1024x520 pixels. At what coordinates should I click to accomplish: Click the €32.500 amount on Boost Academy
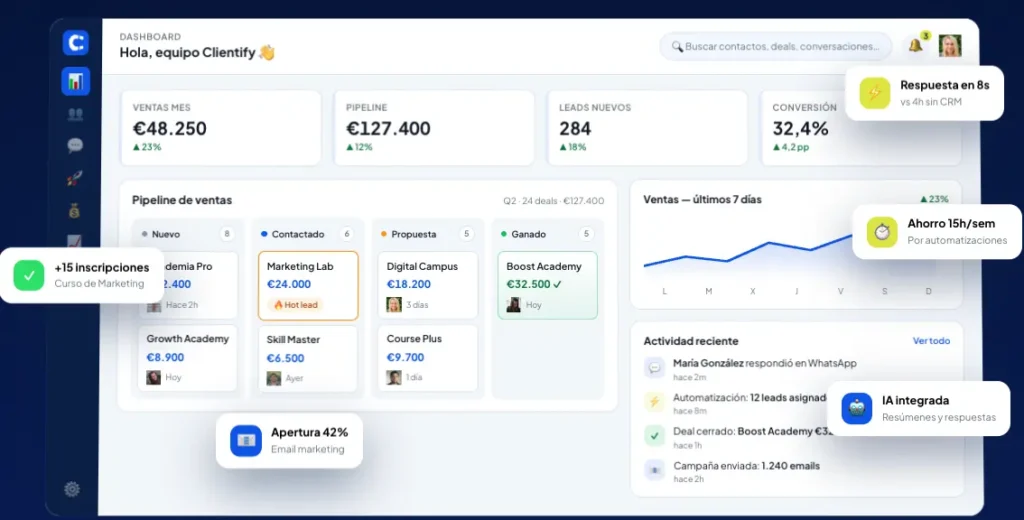coord(528,284)
